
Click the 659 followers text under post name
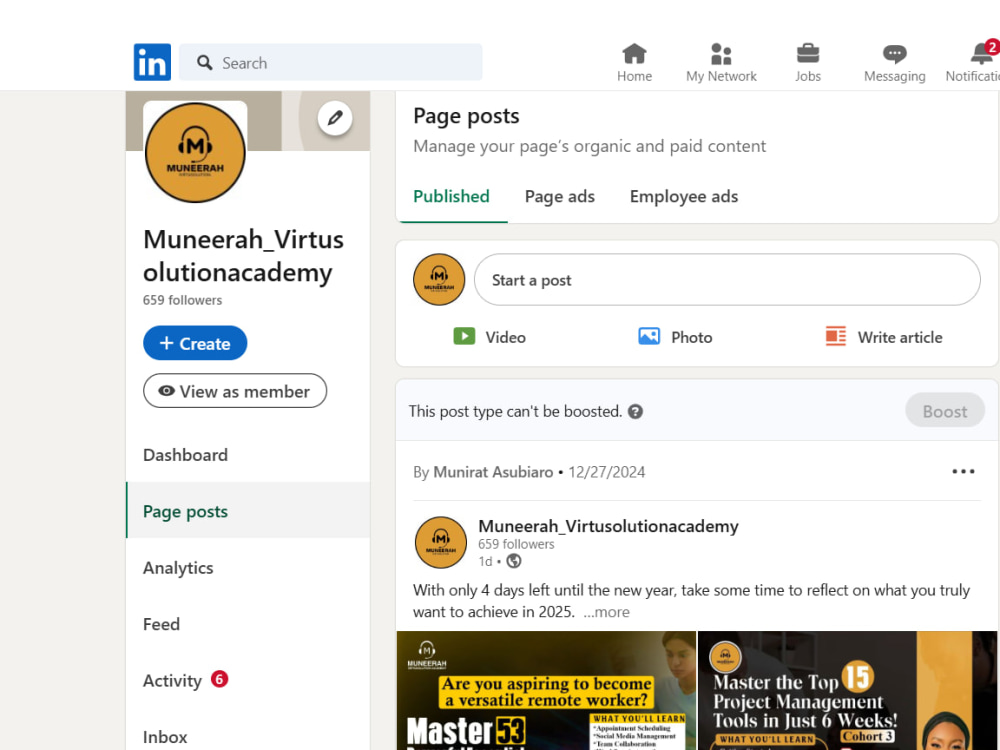[x=516, y=544]
